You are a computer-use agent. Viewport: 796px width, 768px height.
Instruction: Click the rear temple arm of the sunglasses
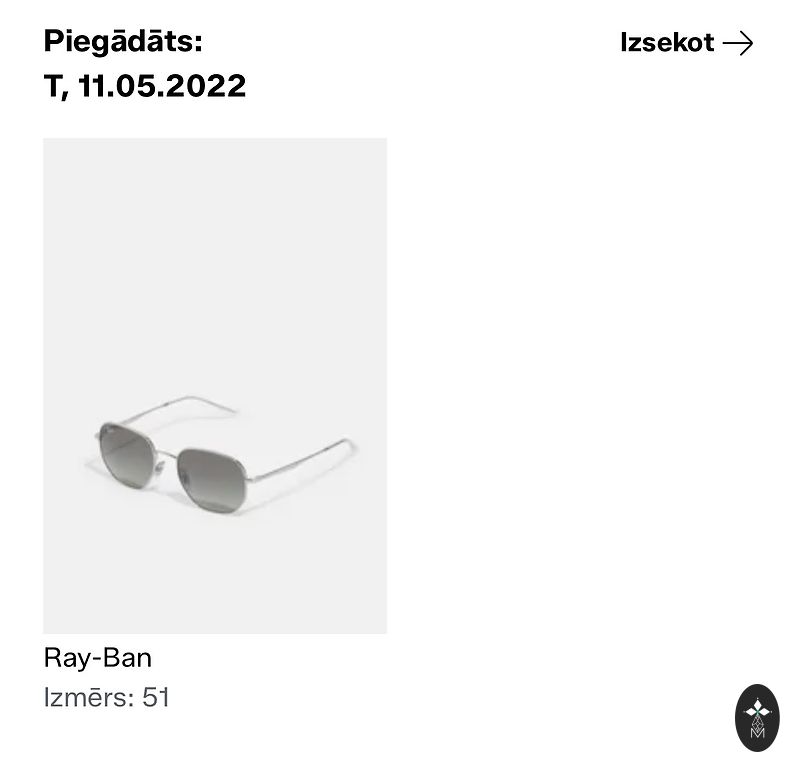(x=185, y=403)
